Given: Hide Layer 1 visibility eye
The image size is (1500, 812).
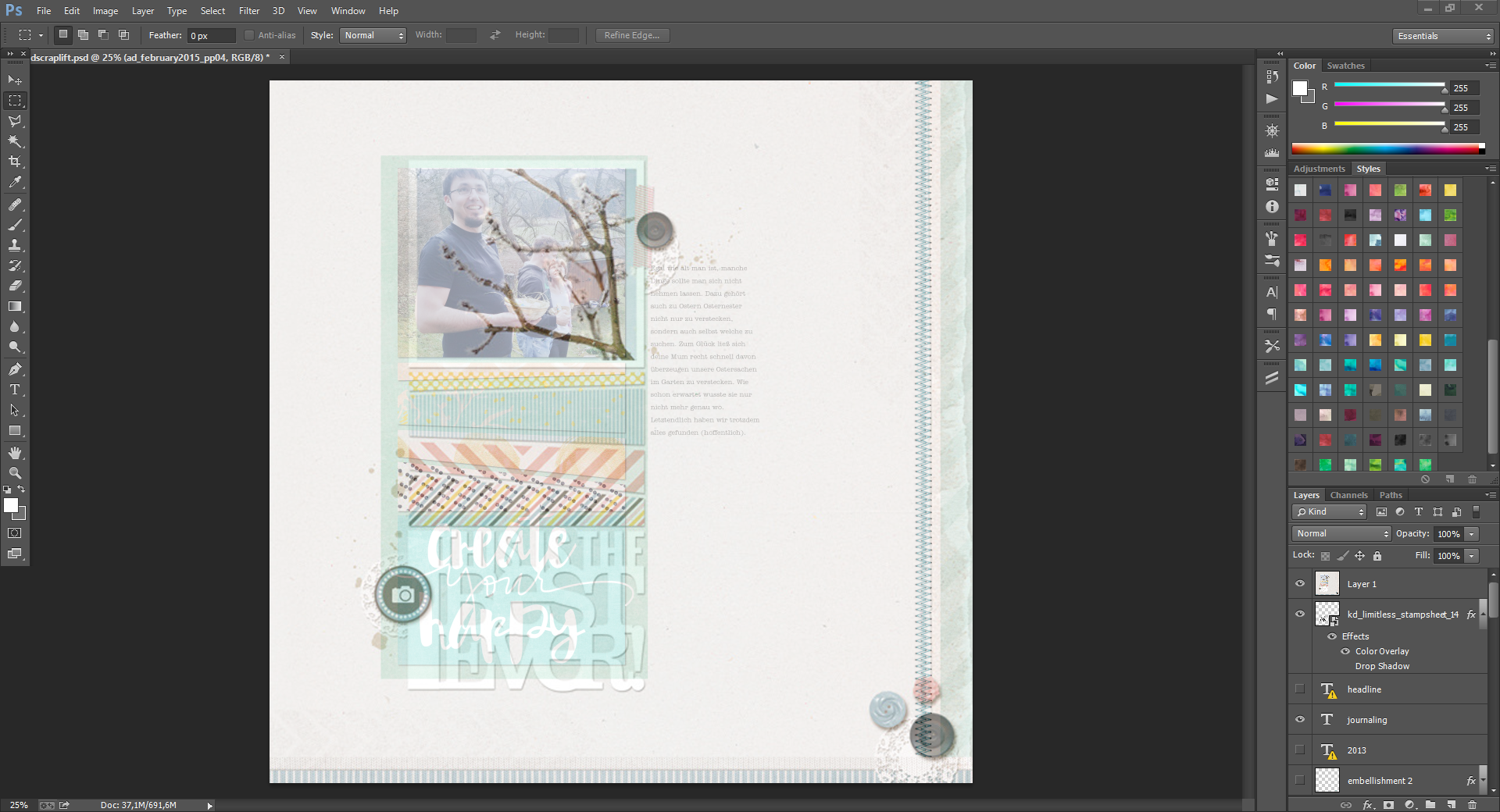Looking at the screenshot, I should [x=1300, y=583].
